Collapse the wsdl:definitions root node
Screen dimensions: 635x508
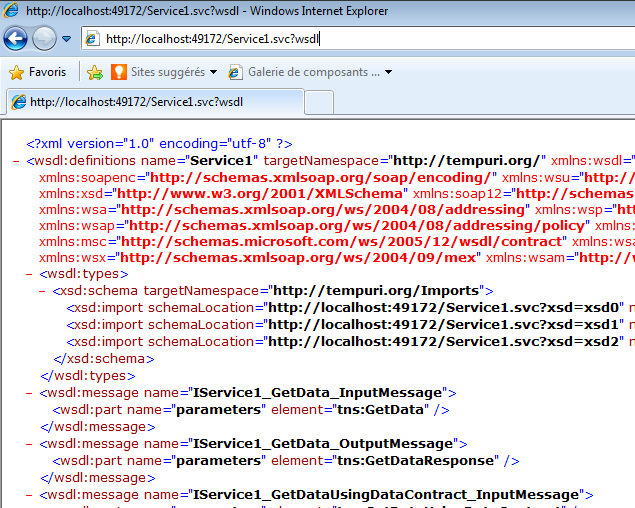pyautogui.click(x=18, y=160)
